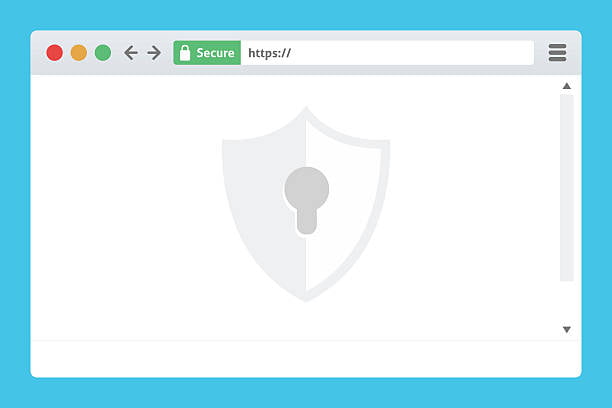Close window with the red button
The width and height of the screenshot is (612, 408).
(55, 53)
